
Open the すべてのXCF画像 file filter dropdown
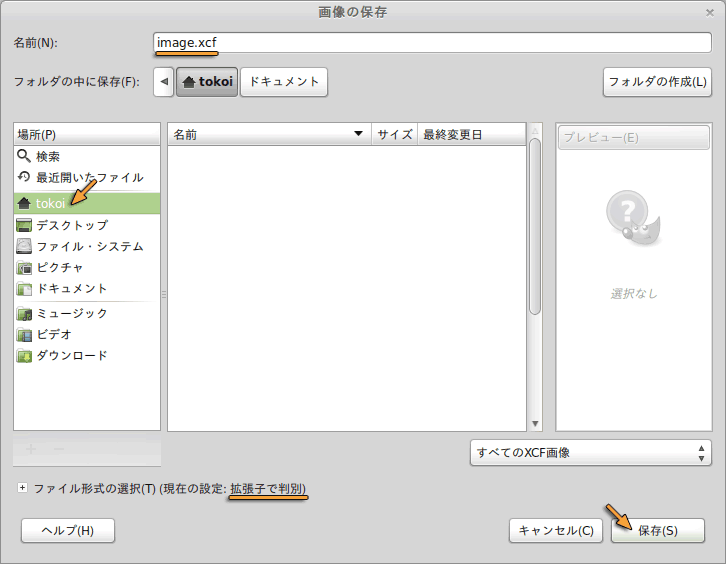pyautogui.click(x=590, y=453)
